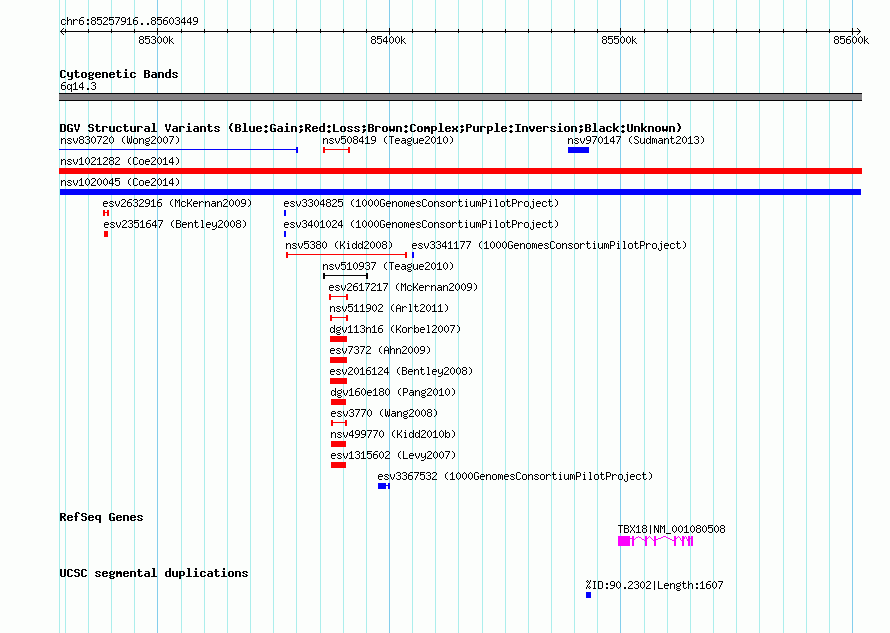Open nsv499770 (Kidd2010b) label
890x633 pixels.
pos(393,434)
